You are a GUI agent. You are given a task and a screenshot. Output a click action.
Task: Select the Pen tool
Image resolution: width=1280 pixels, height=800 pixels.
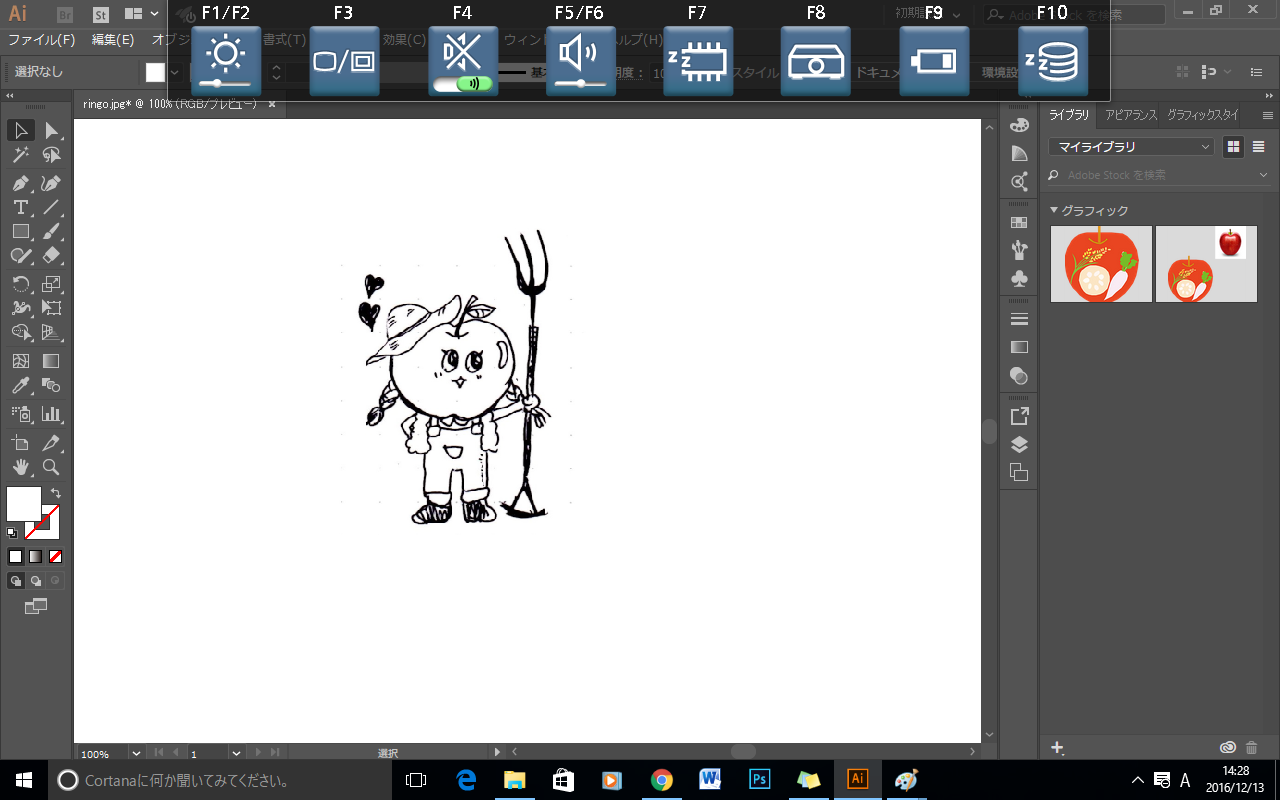click(x=20, y=183)
